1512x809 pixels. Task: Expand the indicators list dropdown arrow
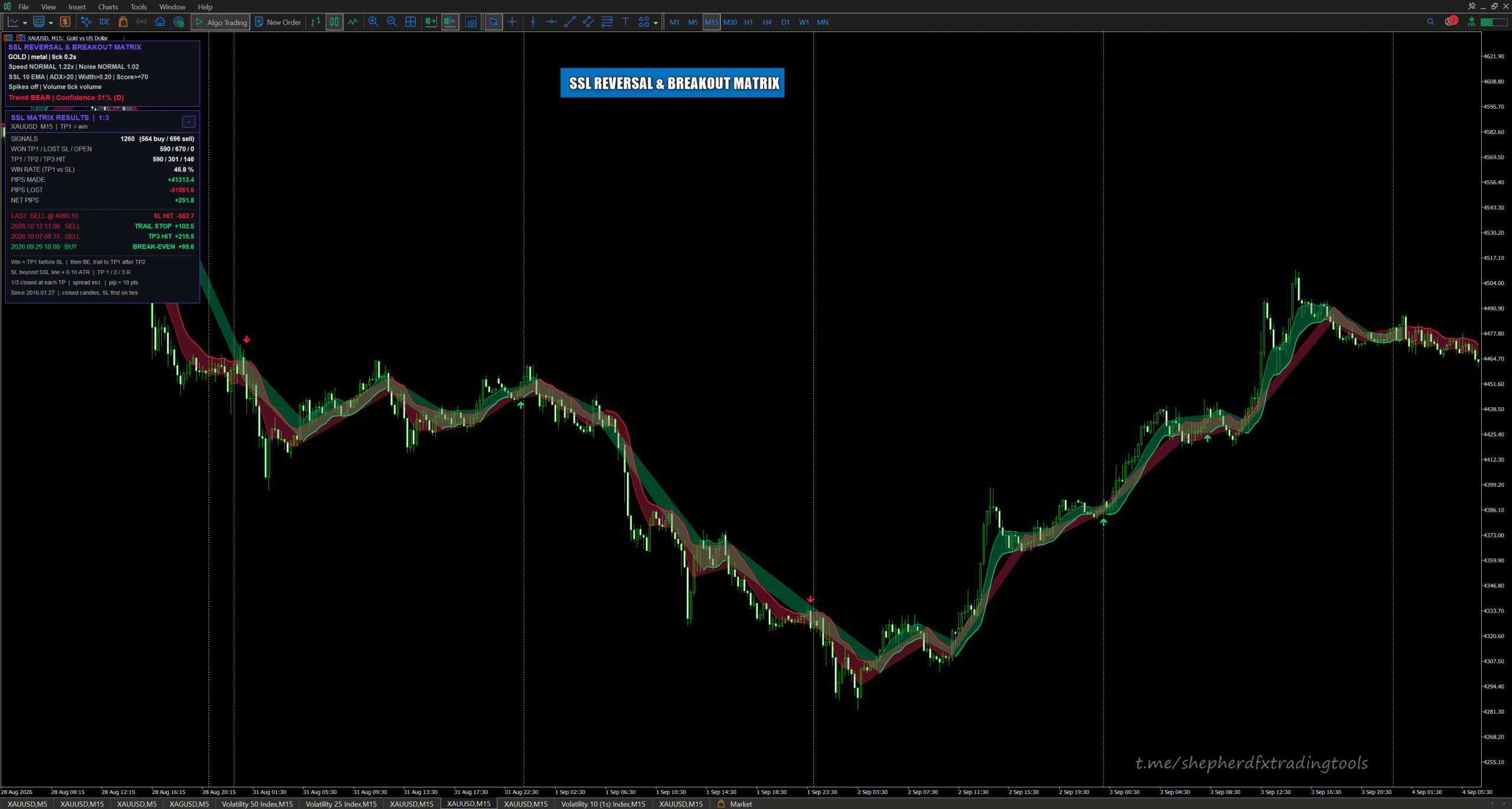coord(51,23)
